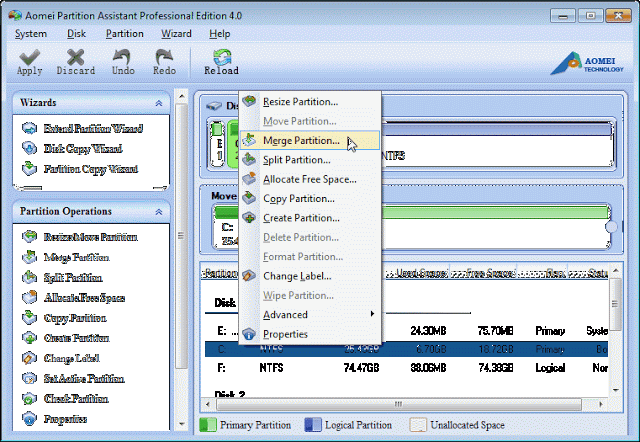Click Check Partition sidebar icon
This screenshot has width=640, height=442.
click(29, 398)
